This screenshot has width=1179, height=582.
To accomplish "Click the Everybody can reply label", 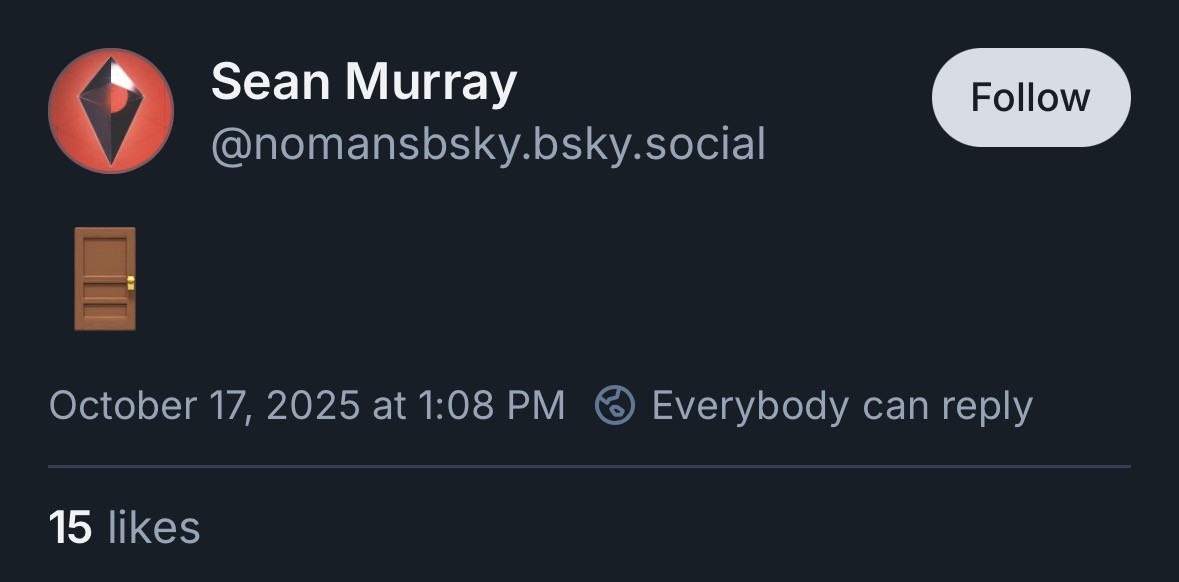I will click(x=841, y=406).
